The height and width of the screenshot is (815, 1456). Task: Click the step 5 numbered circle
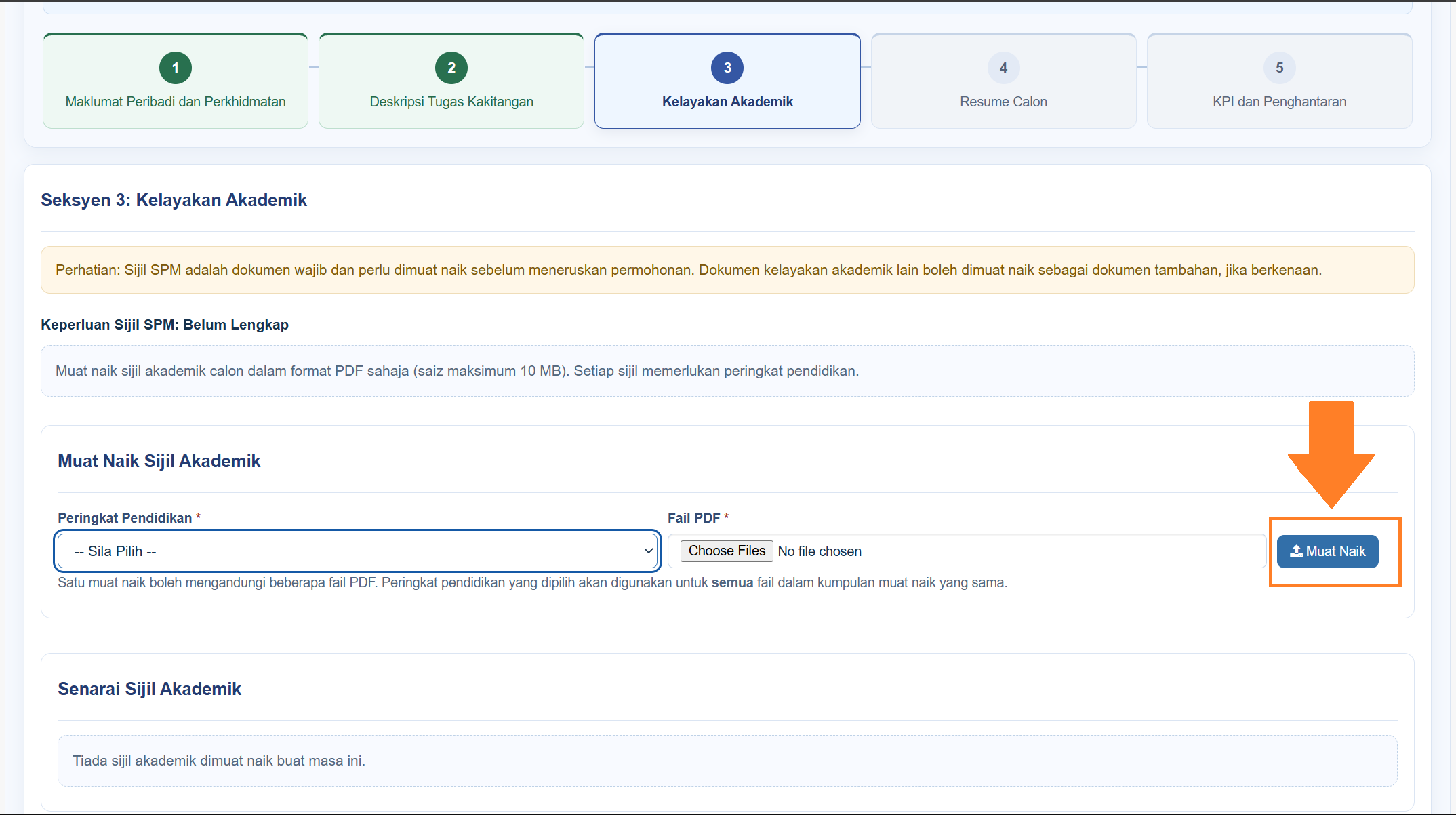pyautogui.click(x=1279, y=68)
